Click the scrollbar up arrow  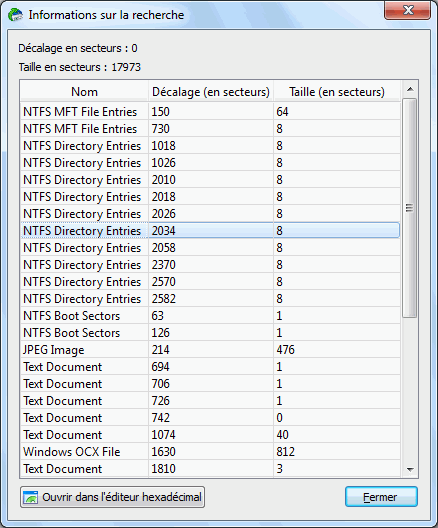(x=410, y=89)
